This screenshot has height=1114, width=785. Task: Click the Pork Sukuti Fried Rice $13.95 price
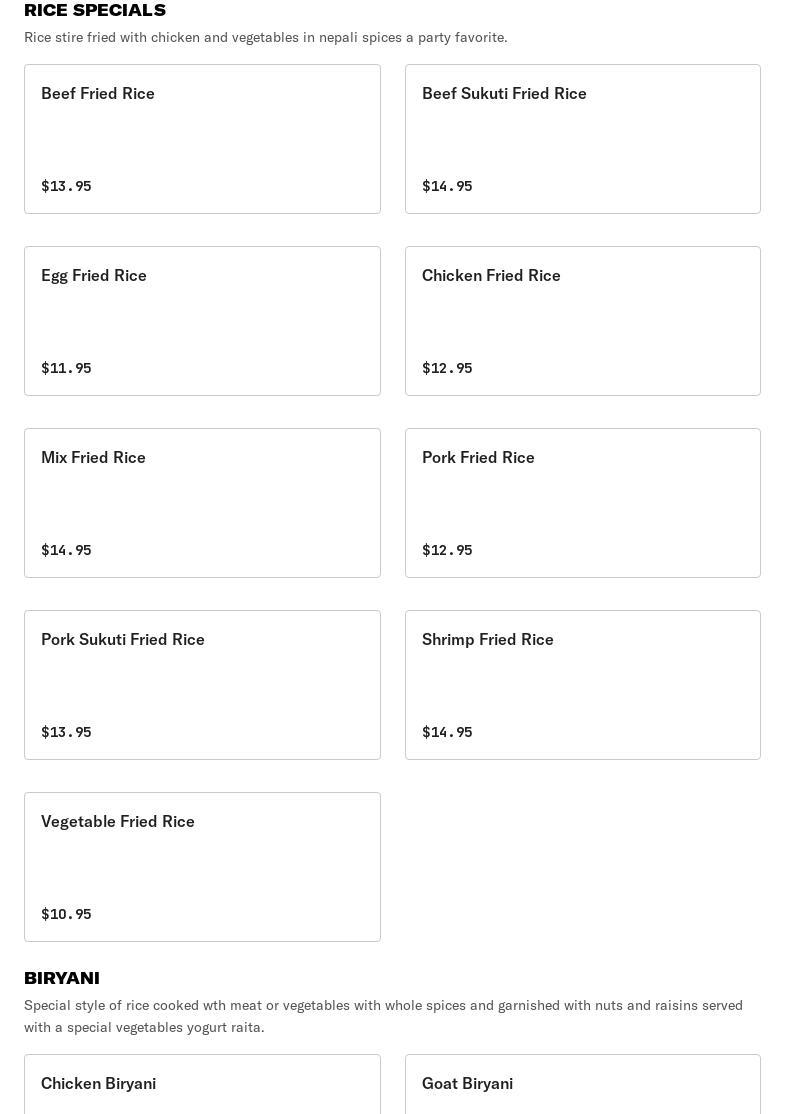coord(66,732)
